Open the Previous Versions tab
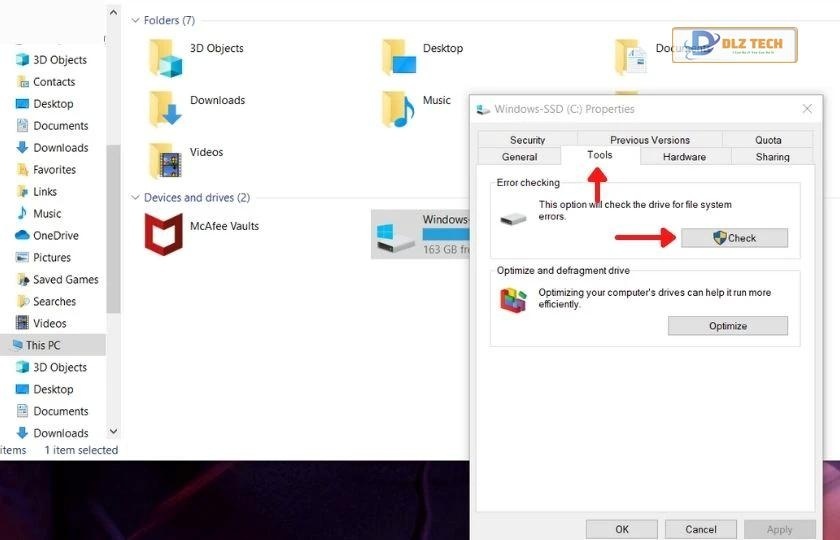 pyautogui.click(x=650, y=140)
